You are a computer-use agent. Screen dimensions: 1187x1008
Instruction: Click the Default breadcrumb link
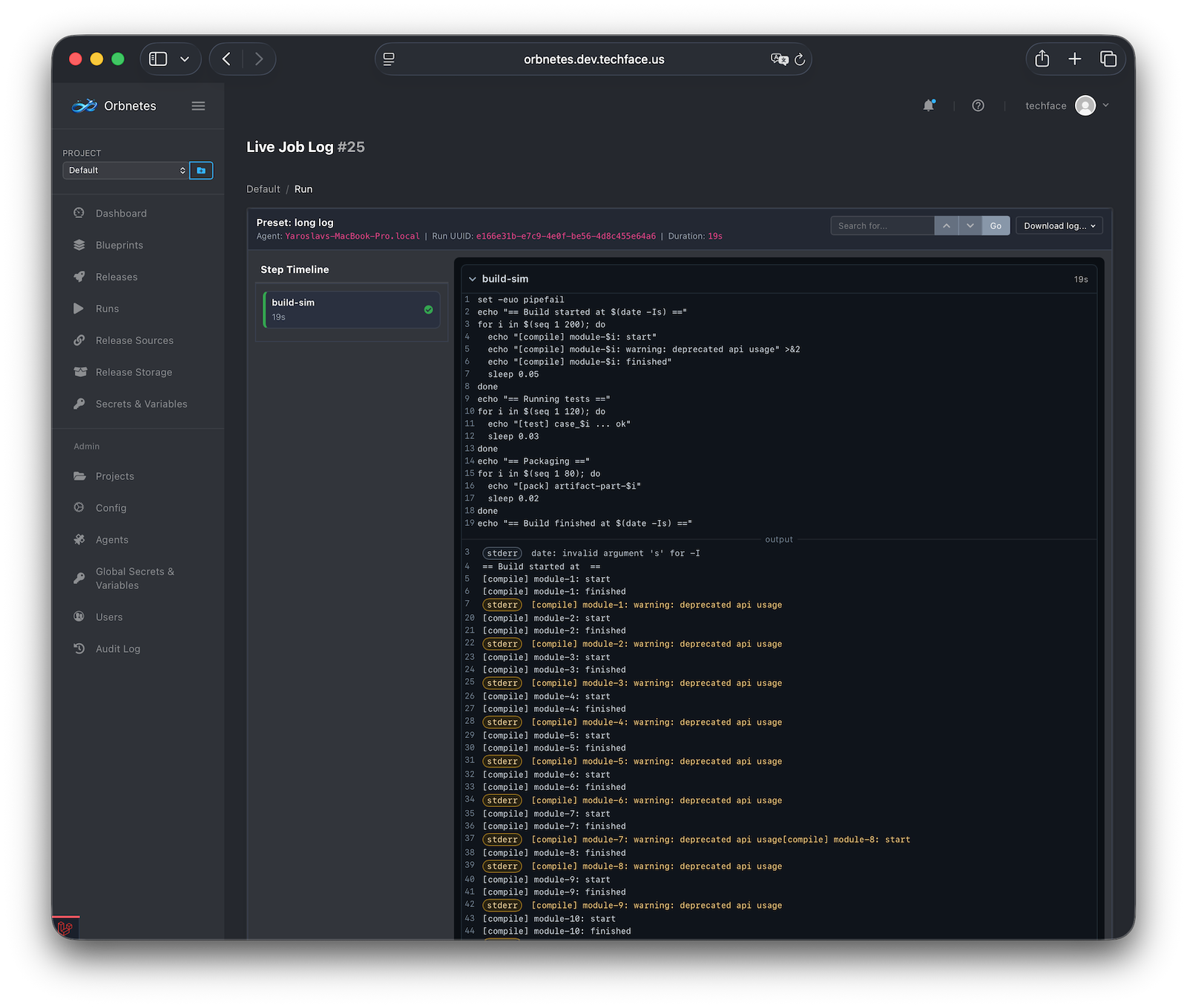coord(263,189)
